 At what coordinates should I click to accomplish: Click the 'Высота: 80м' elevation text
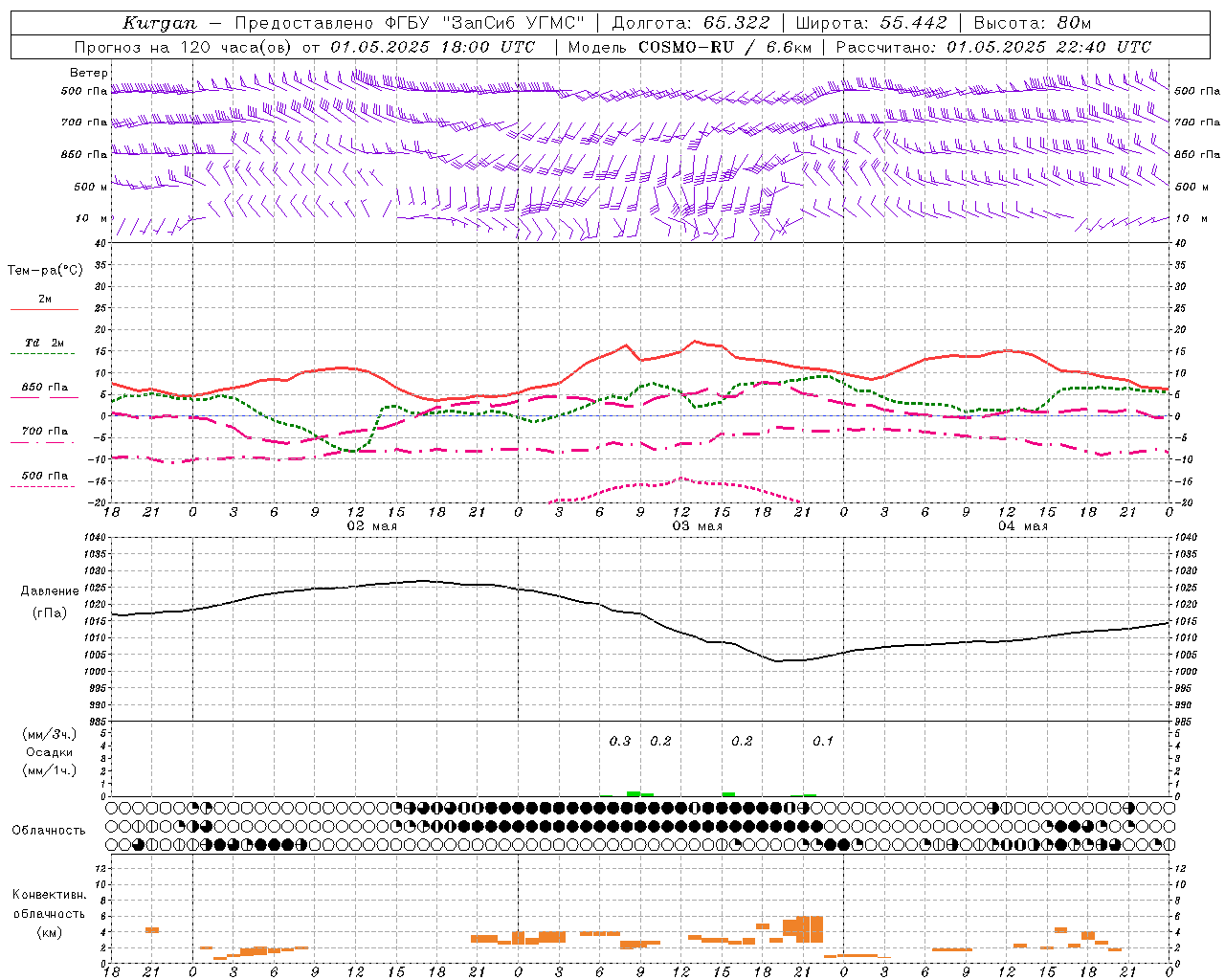1033,23
